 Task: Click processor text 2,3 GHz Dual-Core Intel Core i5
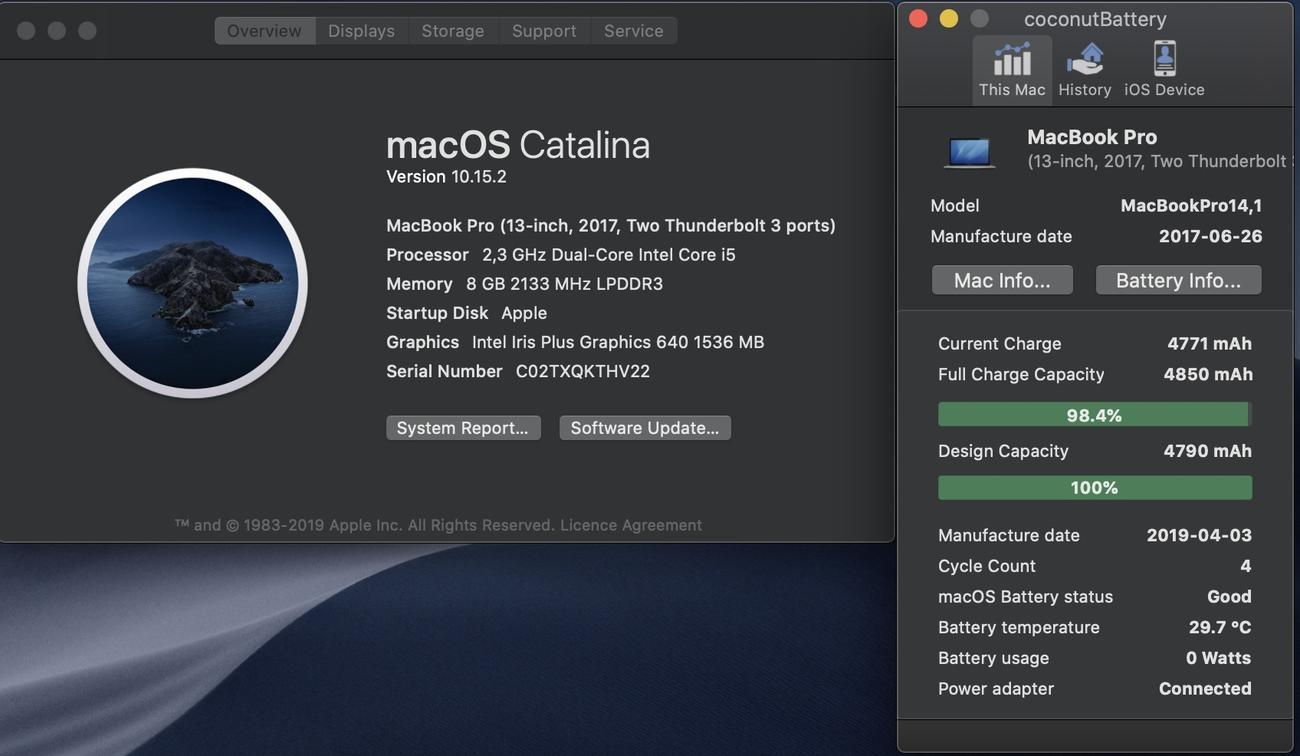(x=609, y=255)
